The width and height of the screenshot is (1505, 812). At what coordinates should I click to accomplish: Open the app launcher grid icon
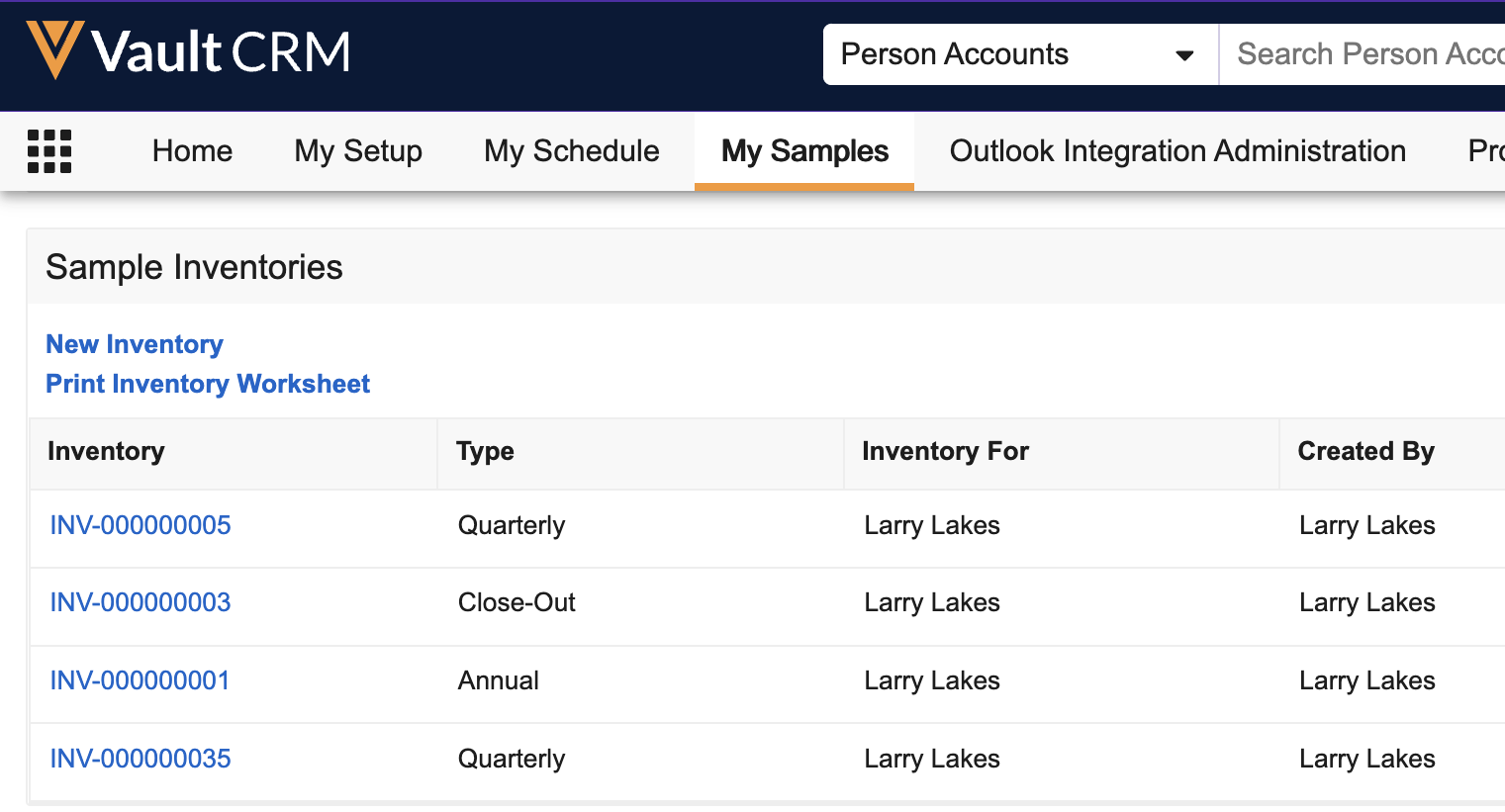tap(49, 151)
